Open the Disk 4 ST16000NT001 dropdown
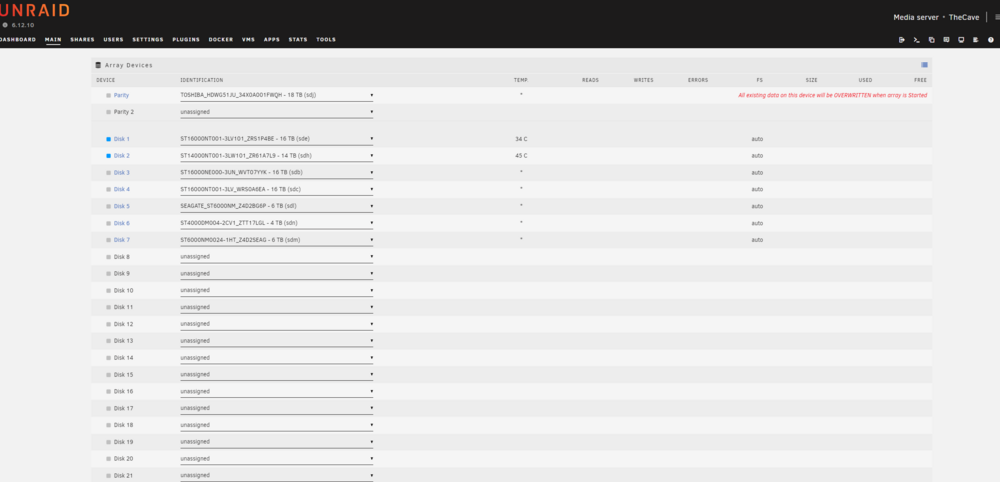Screen dimensions: 1000x482 point(277,189)
